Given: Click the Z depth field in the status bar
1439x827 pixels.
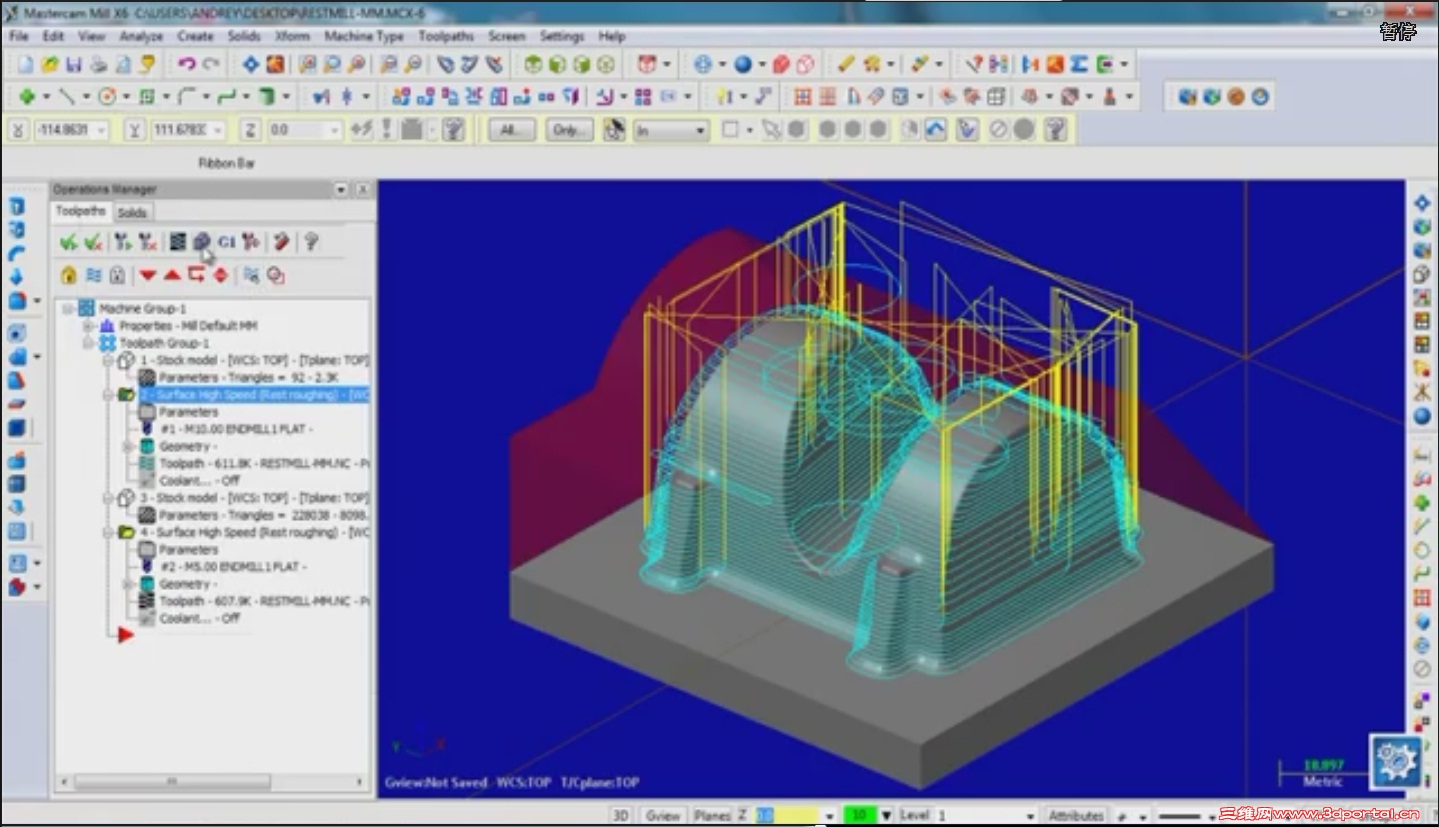Looking at the screenshot, I should click(788, 815).
